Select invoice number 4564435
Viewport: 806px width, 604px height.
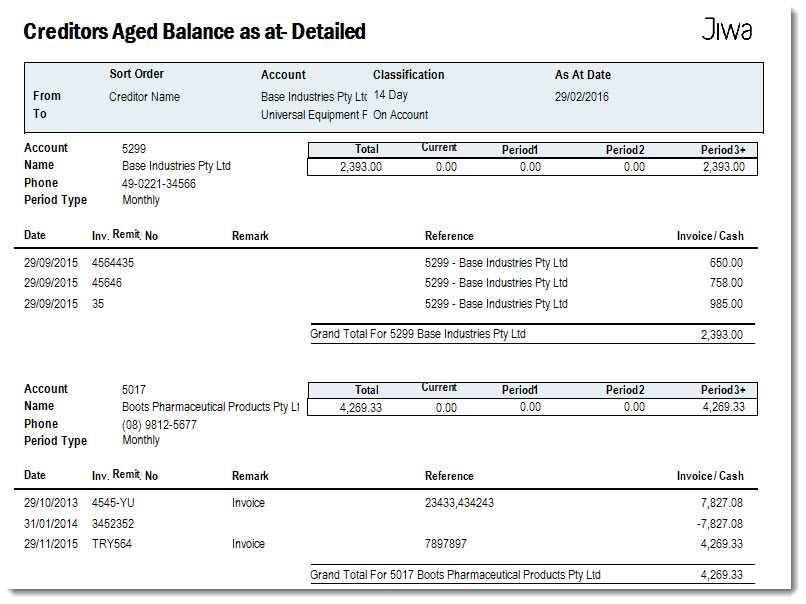click(x=113, y=263)
